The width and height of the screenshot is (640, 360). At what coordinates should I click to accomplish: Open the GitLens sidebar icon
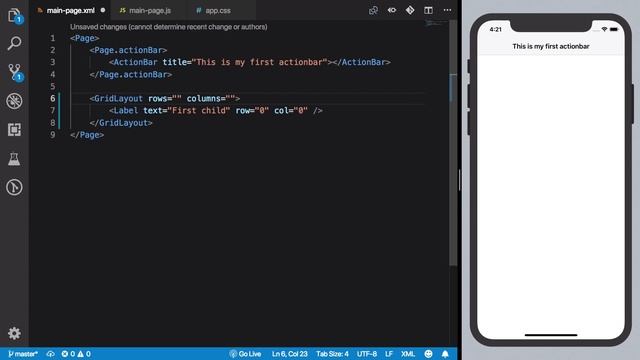pyautogui.click(x=14, y=187)
